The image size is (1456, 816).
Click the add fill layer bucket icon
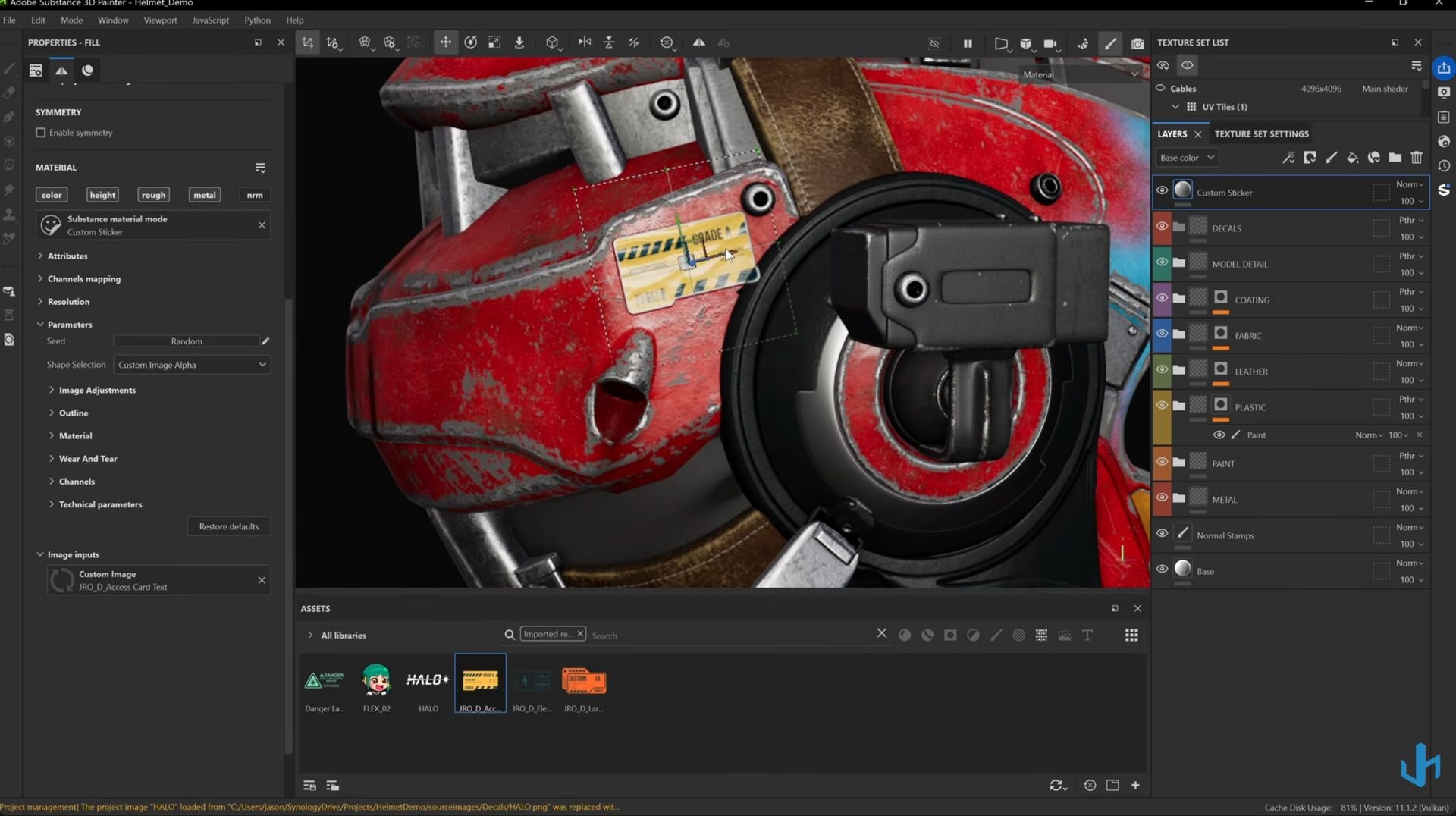[1352, 158]
